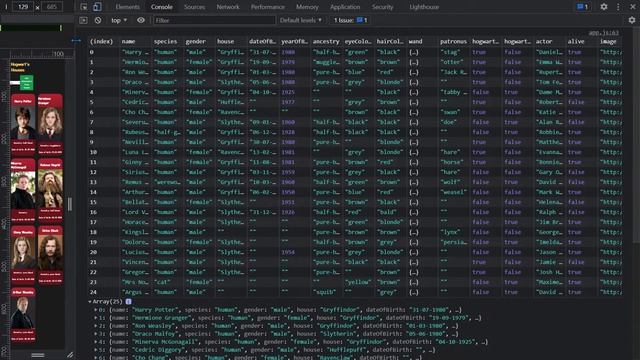Switch to the Elements tab
Image resolution: width=640 pixels, height=360 pixels.
(x=127, y=7)
